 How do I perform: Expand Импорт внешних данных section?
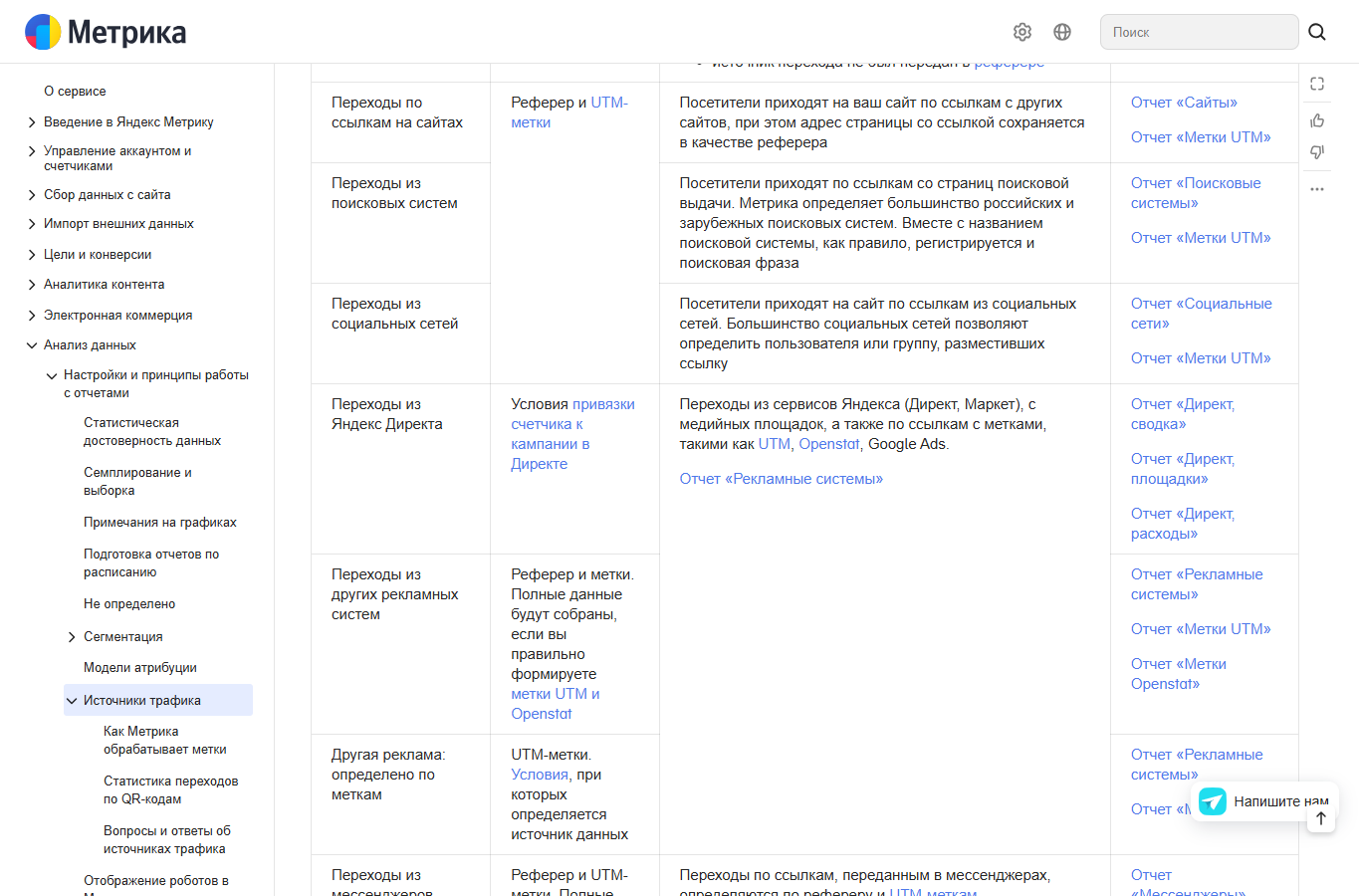pyautogui.click(x=32, y=224)
